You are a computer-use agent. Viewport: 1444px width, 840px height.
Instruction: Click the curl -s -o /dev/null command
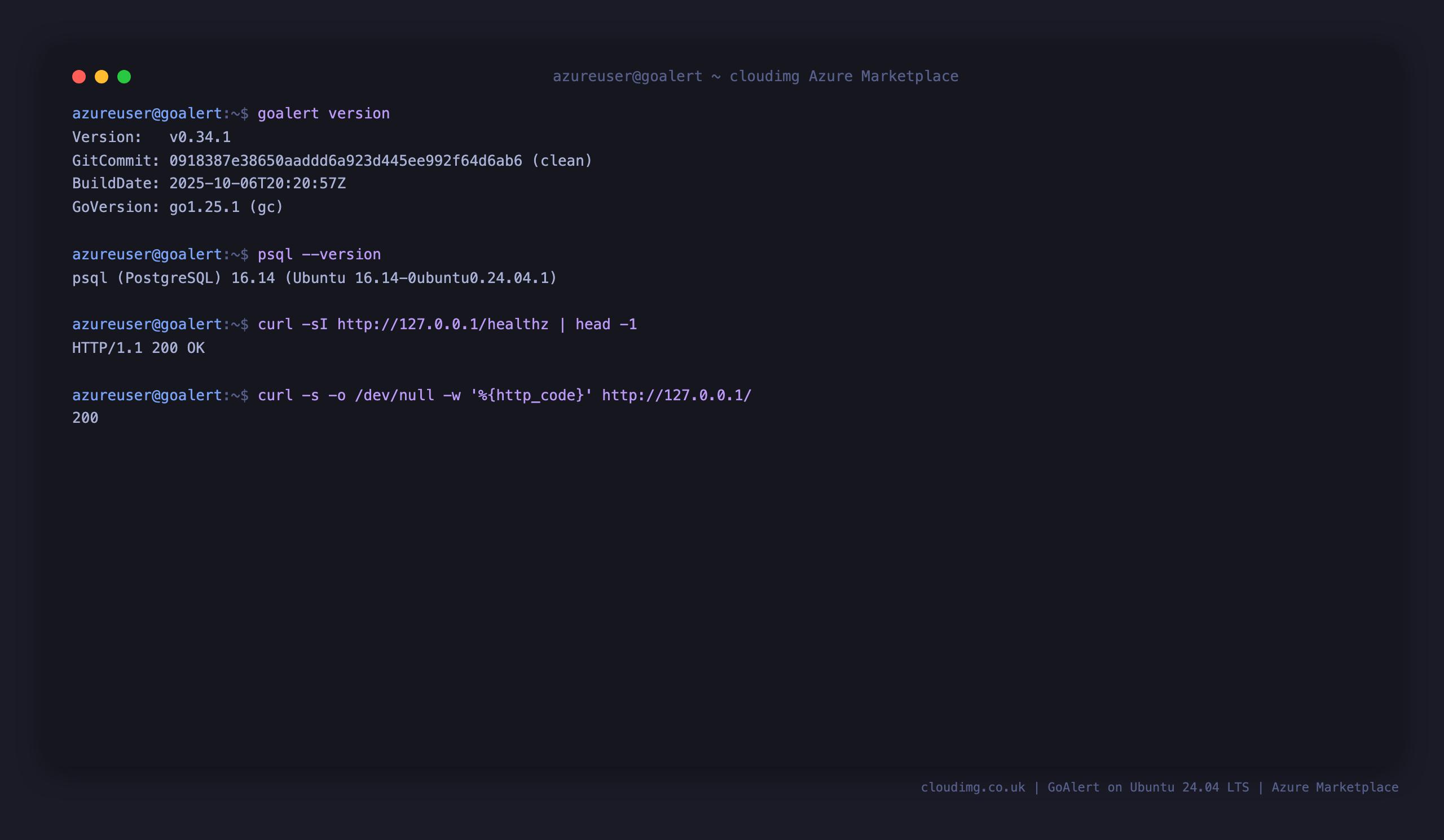[505, 395]
